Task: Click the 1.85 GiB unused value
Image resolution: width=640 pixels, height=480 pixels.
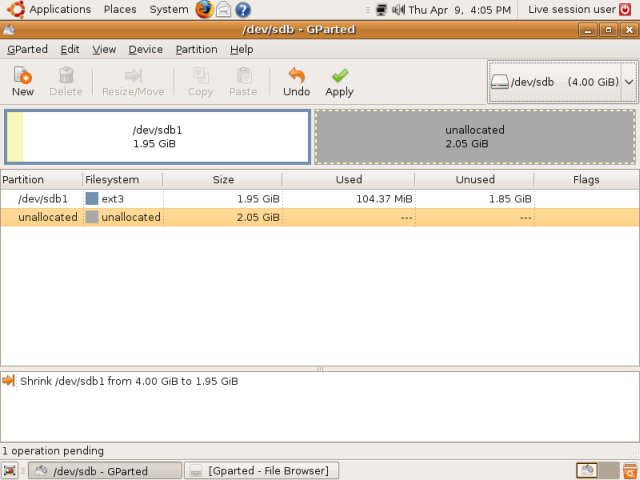Action: coord(510,199)
